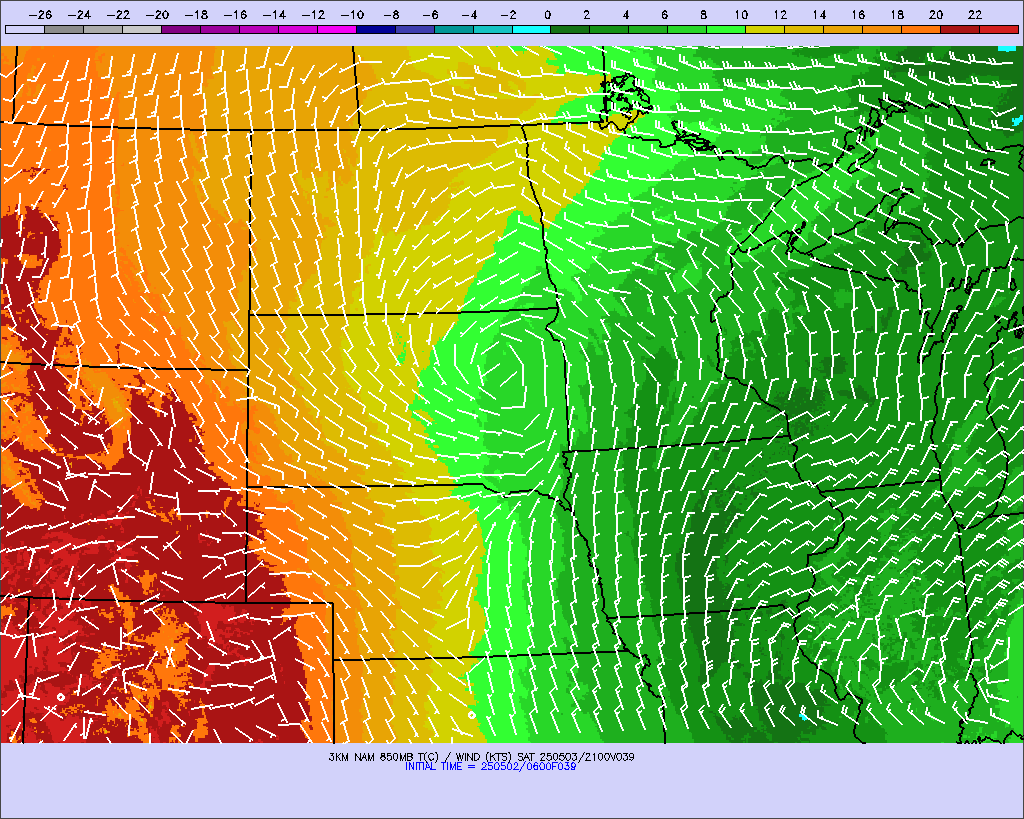
Task: Choose the green swatch between 2 and 4
Action: point(609,29)
